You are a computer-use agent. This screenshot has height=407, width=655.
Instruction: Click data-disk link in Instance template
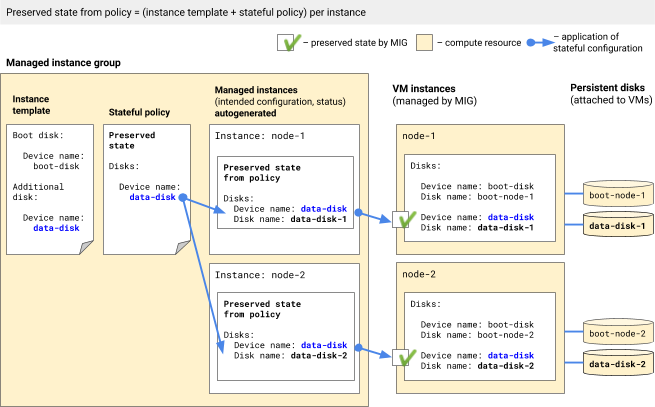[56, 228]
